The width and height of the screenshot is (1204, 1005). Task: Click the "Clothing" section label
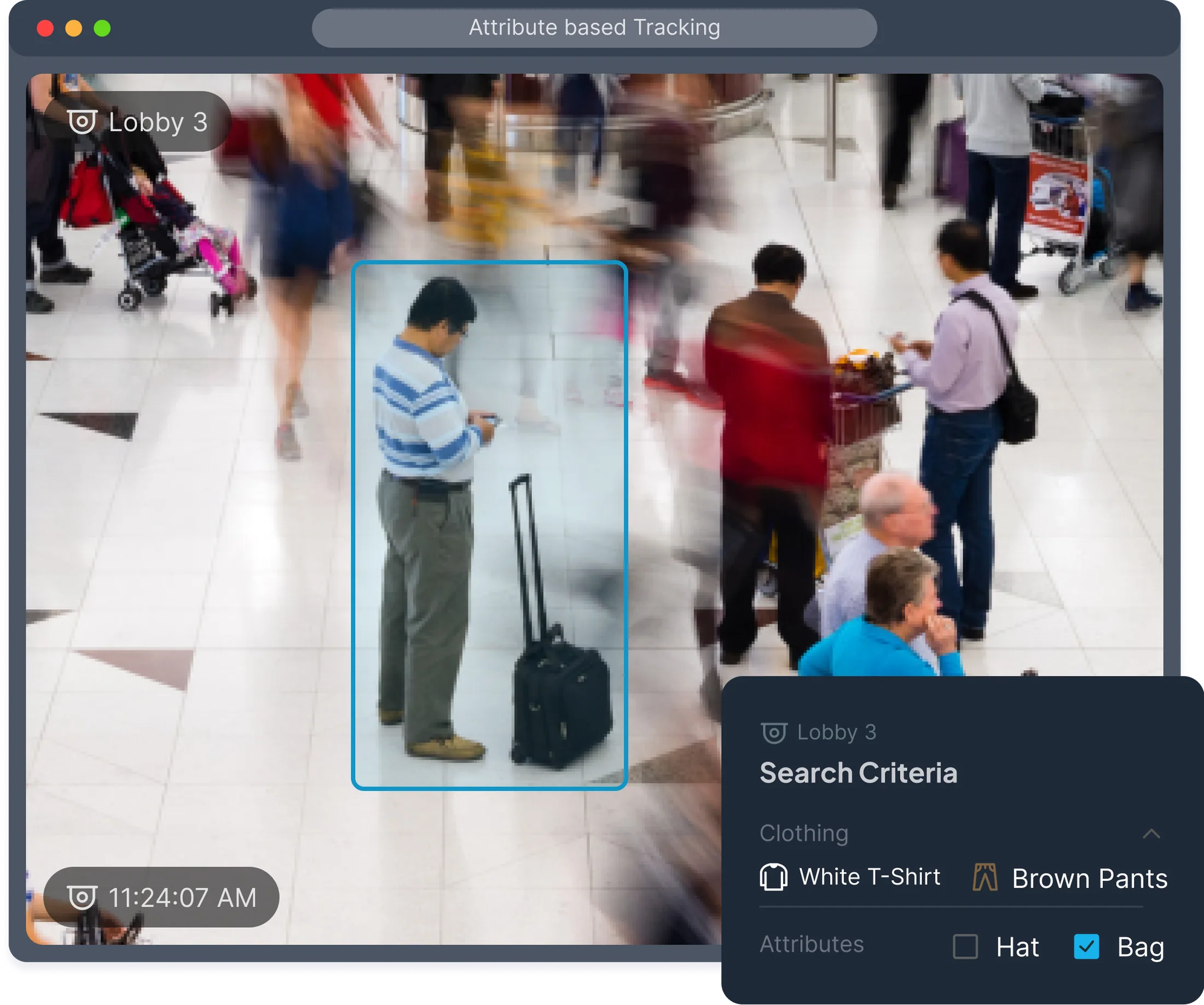[x=804, y=834]
